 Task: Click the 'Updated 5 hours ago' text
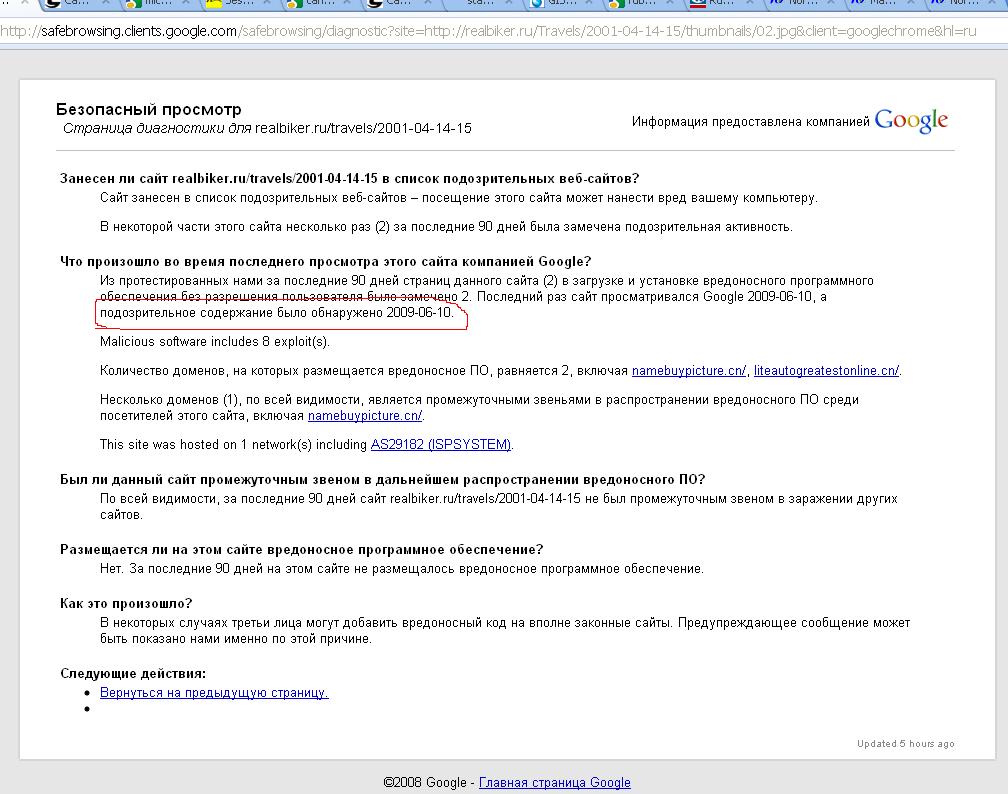coord(905,744)
